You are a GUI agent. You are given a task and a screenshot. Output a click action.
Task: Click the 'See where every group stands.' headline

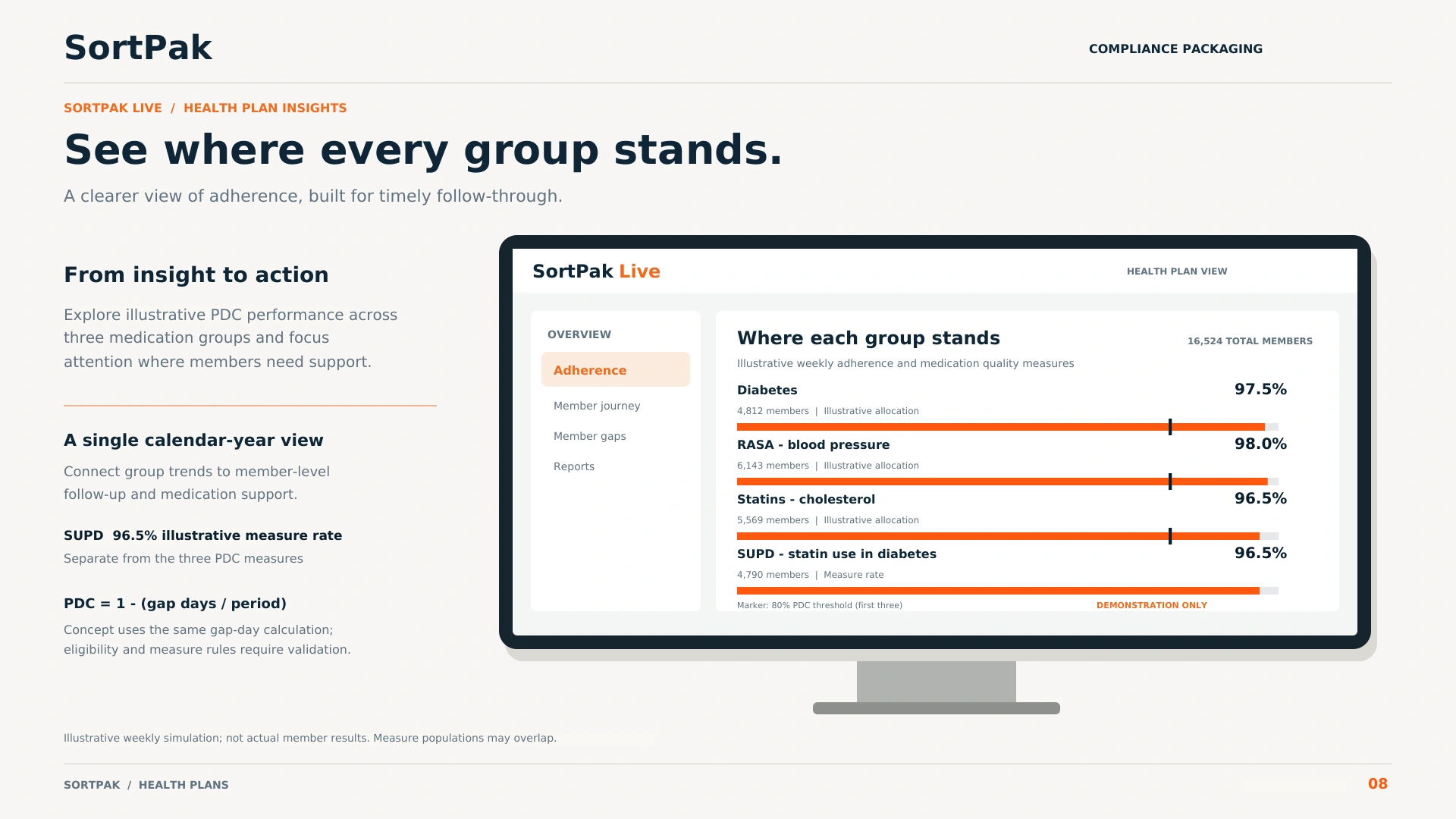[422, 149]
